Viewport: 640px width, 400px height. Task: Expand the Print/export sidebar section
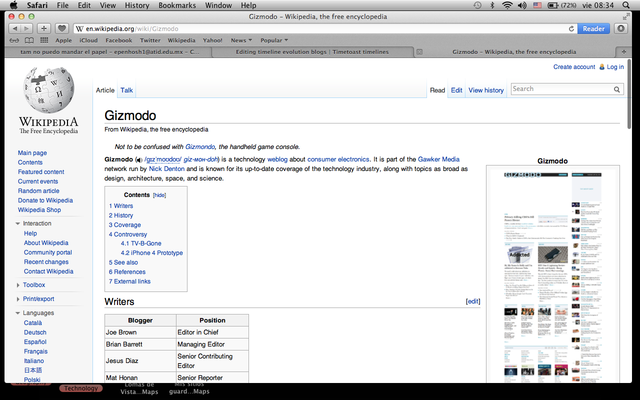(x=18, y=299)
